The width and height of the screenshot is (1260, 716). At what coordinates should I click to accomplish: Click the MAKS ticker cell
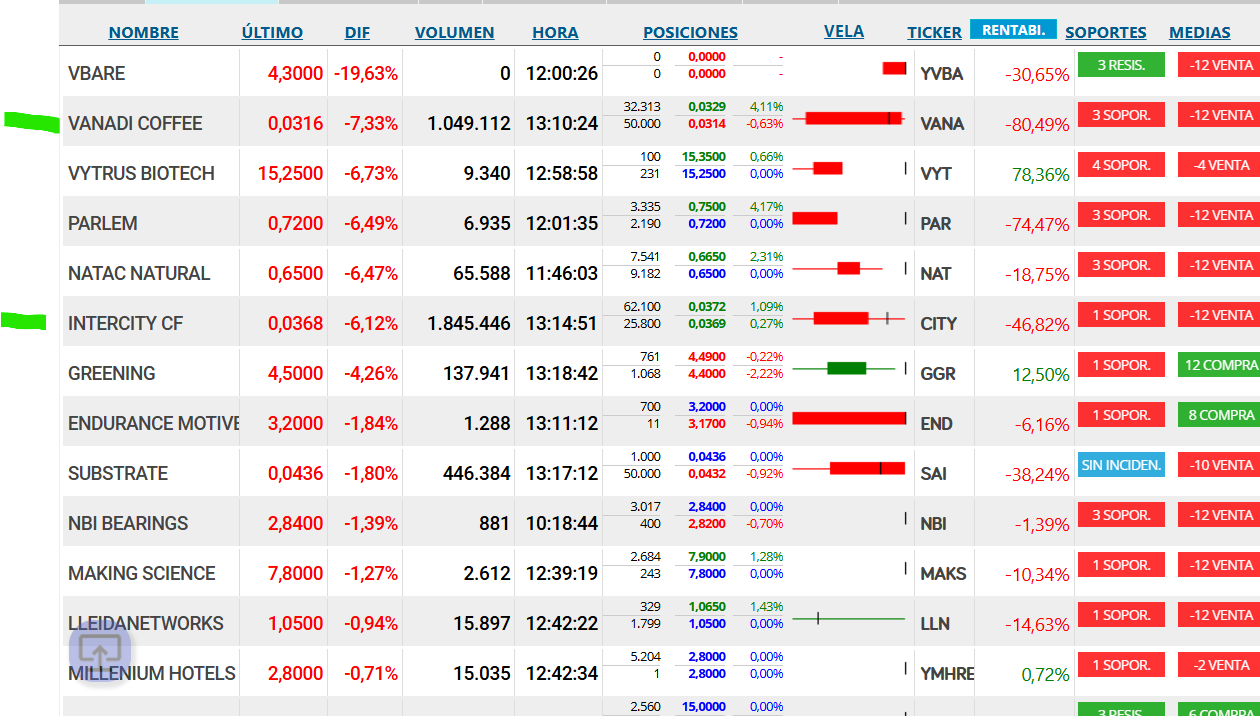(943, 573)
